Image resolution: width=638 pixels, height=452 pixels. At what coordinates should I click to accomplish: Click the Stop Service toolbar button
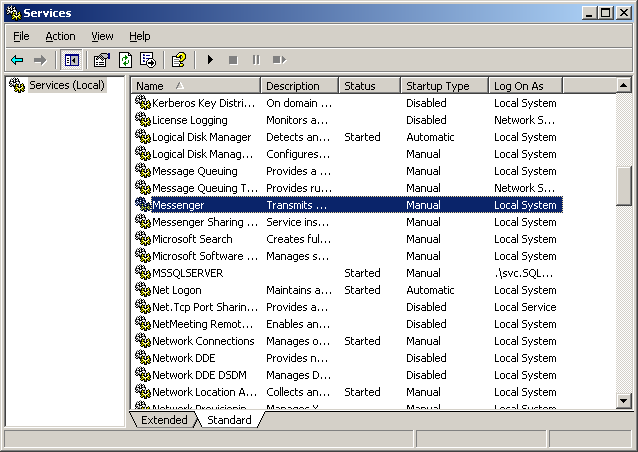[233, 60]
